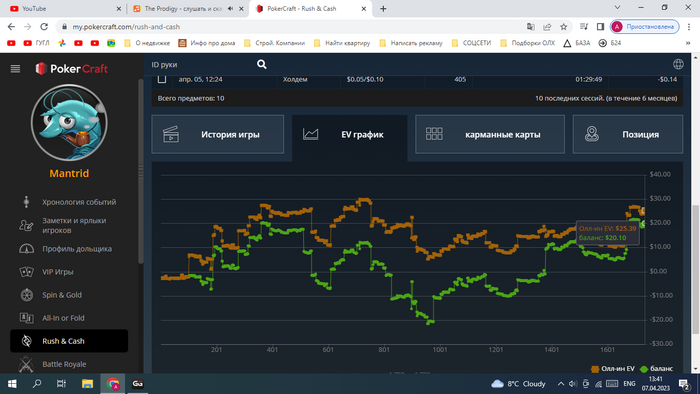
Task: Open Профиль дольщика section
Action: pos(69,249)
